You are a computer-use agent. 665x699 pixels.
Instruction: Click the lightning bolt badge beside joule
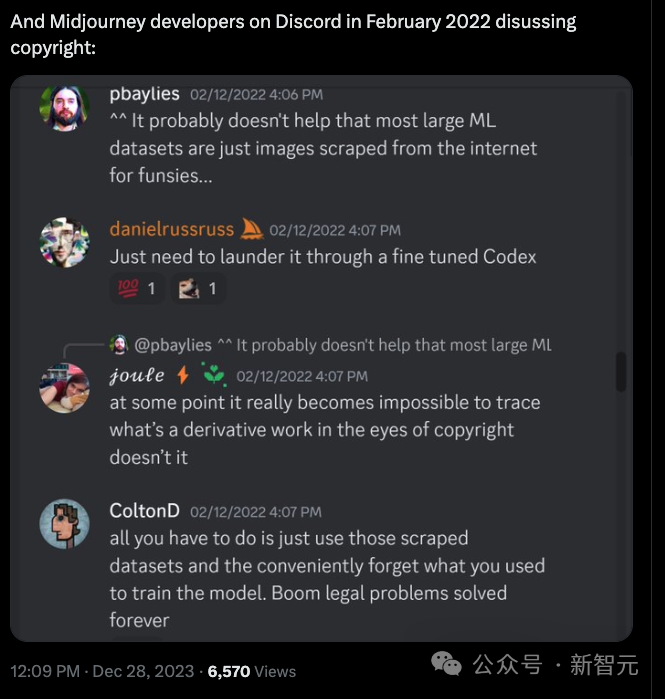(182, 376)
